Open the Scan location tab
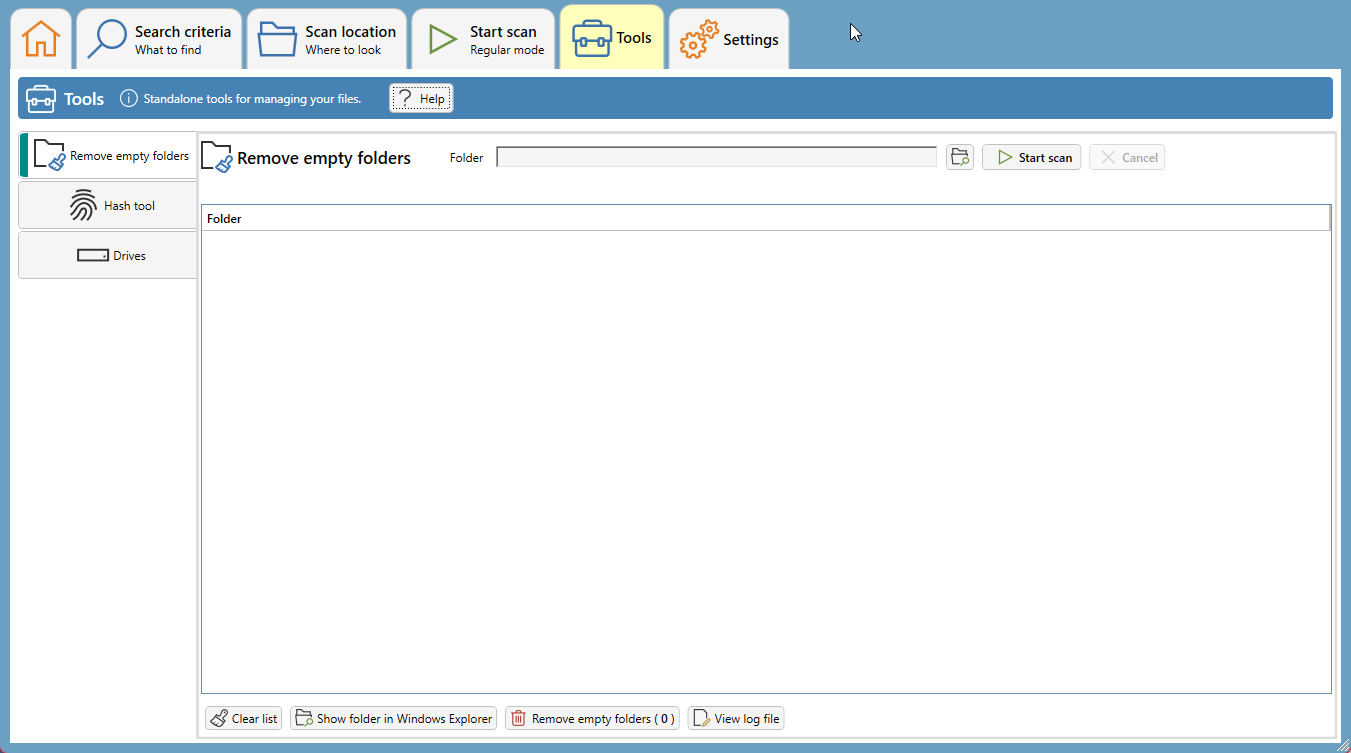Image resolution: width=1351 pixels, height=753 pixels. 327,39
